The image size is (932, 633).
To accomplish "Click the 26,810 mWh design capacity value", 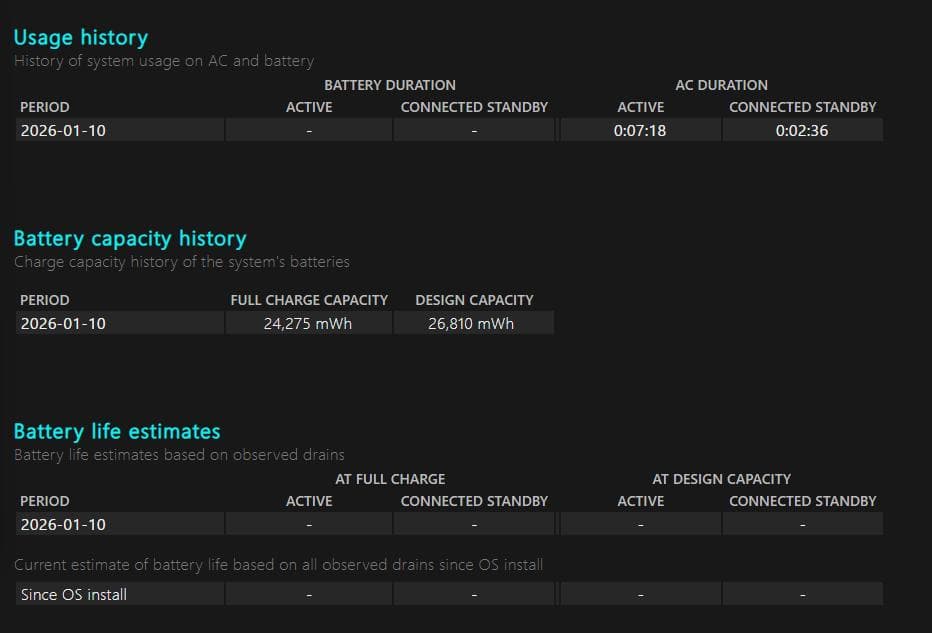I will pyautogui.click(x=471, y=323).
